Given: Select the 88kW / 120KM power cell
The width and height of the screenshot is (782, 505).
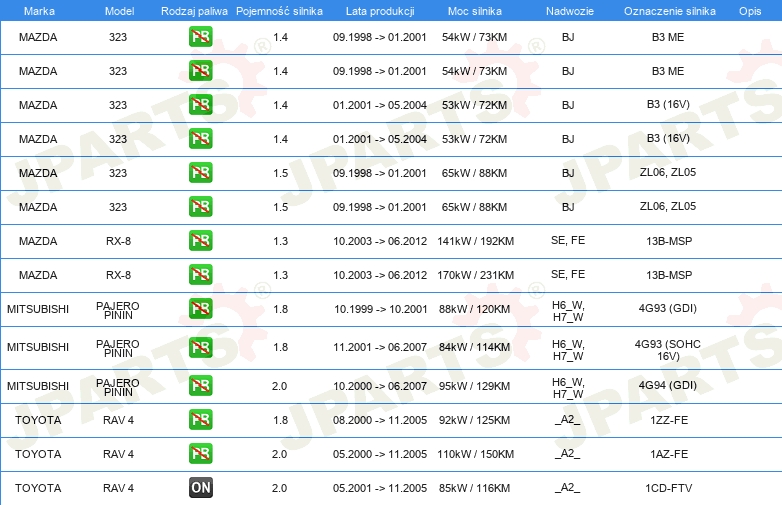Looking at the screenshot, I should 474,309.
